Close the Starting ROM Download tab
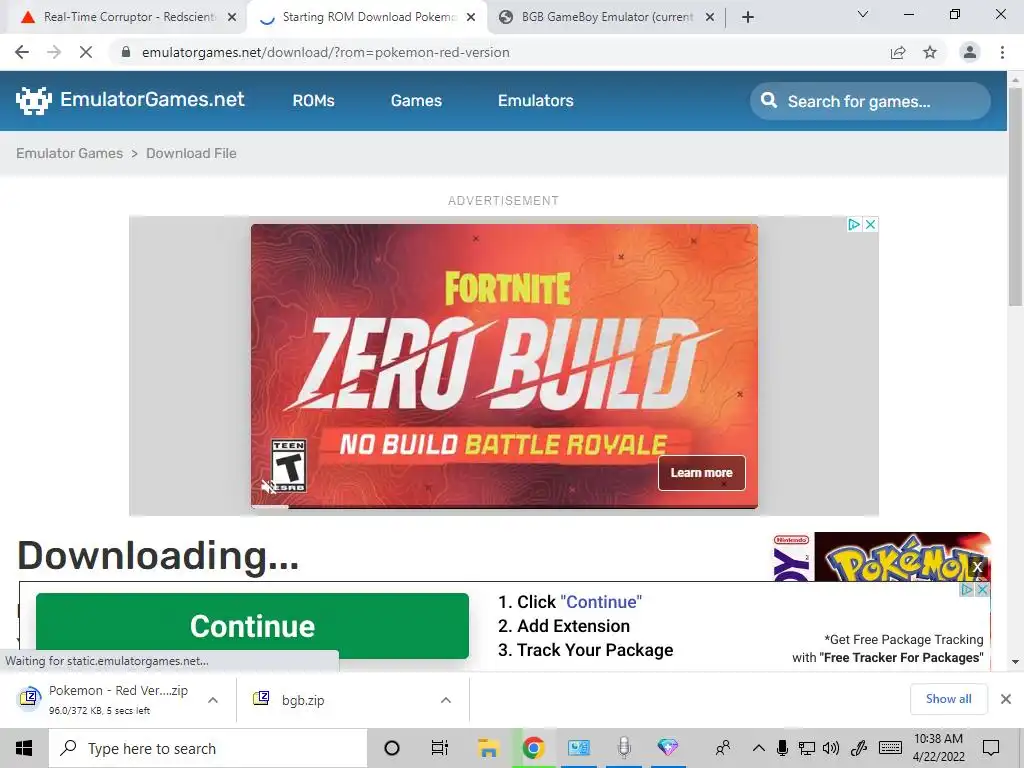 coord(470,18)
